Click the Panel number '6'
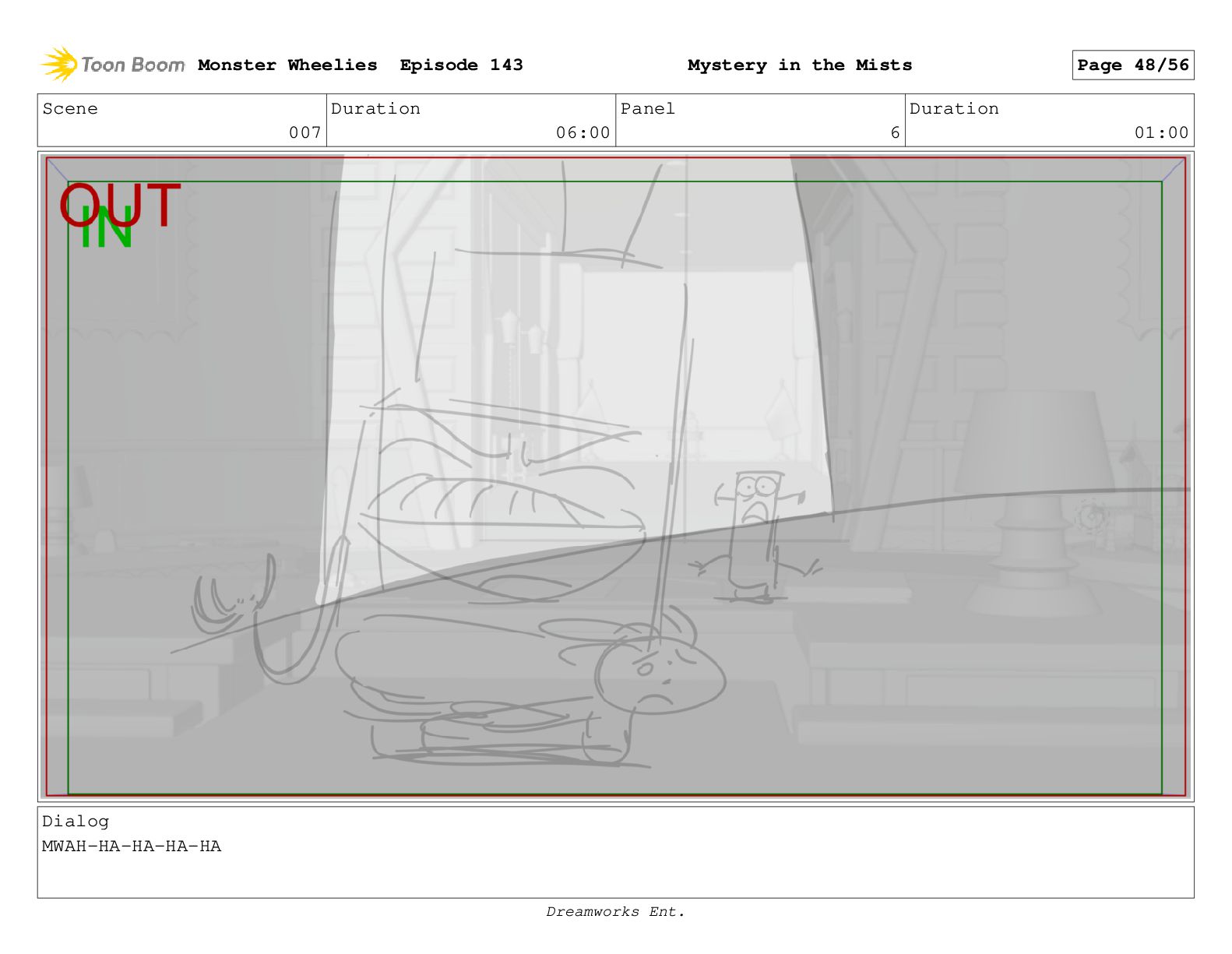 click(x=896, y=132)
